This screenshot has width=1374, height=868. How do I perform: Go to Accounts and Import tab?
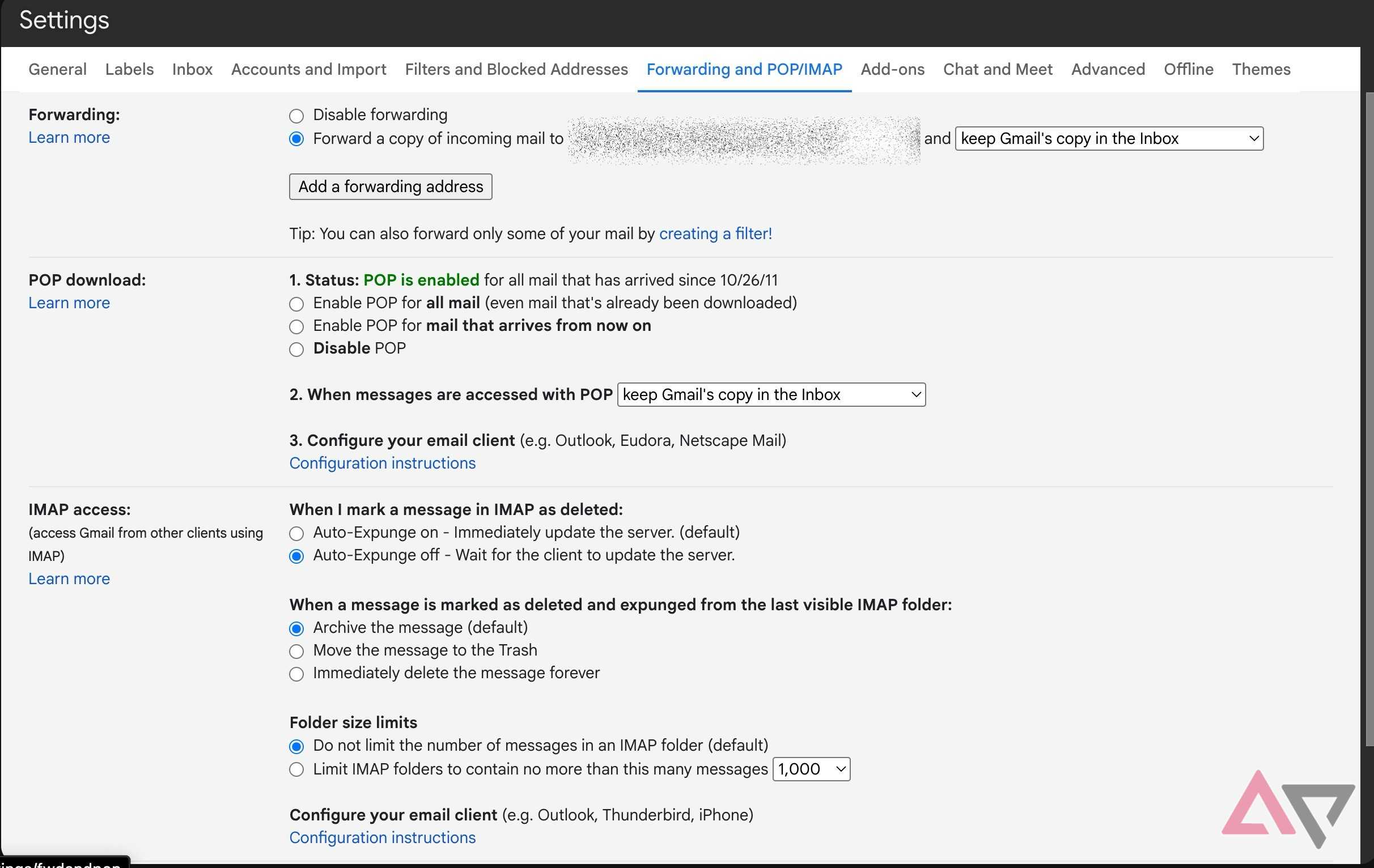309,69
